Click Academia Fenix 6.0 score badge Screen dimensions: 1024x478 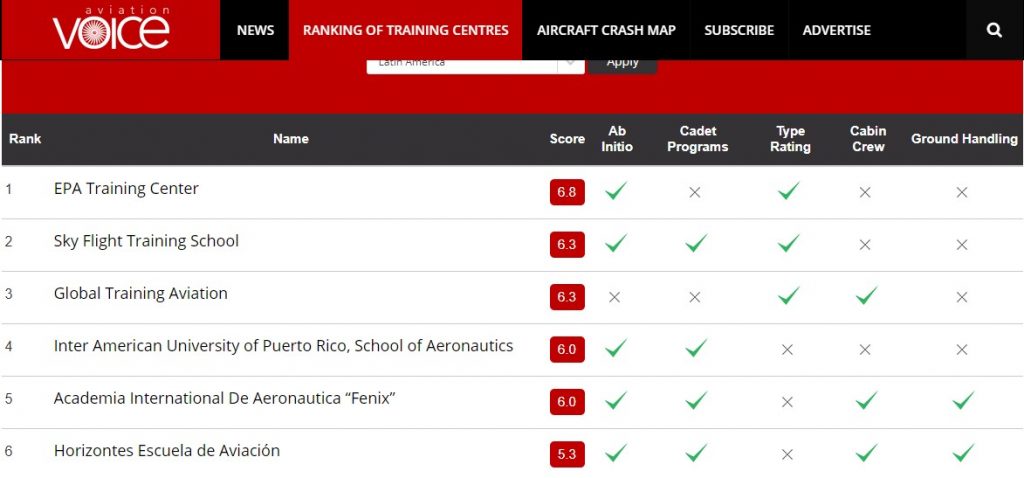(x=567, y=402)
